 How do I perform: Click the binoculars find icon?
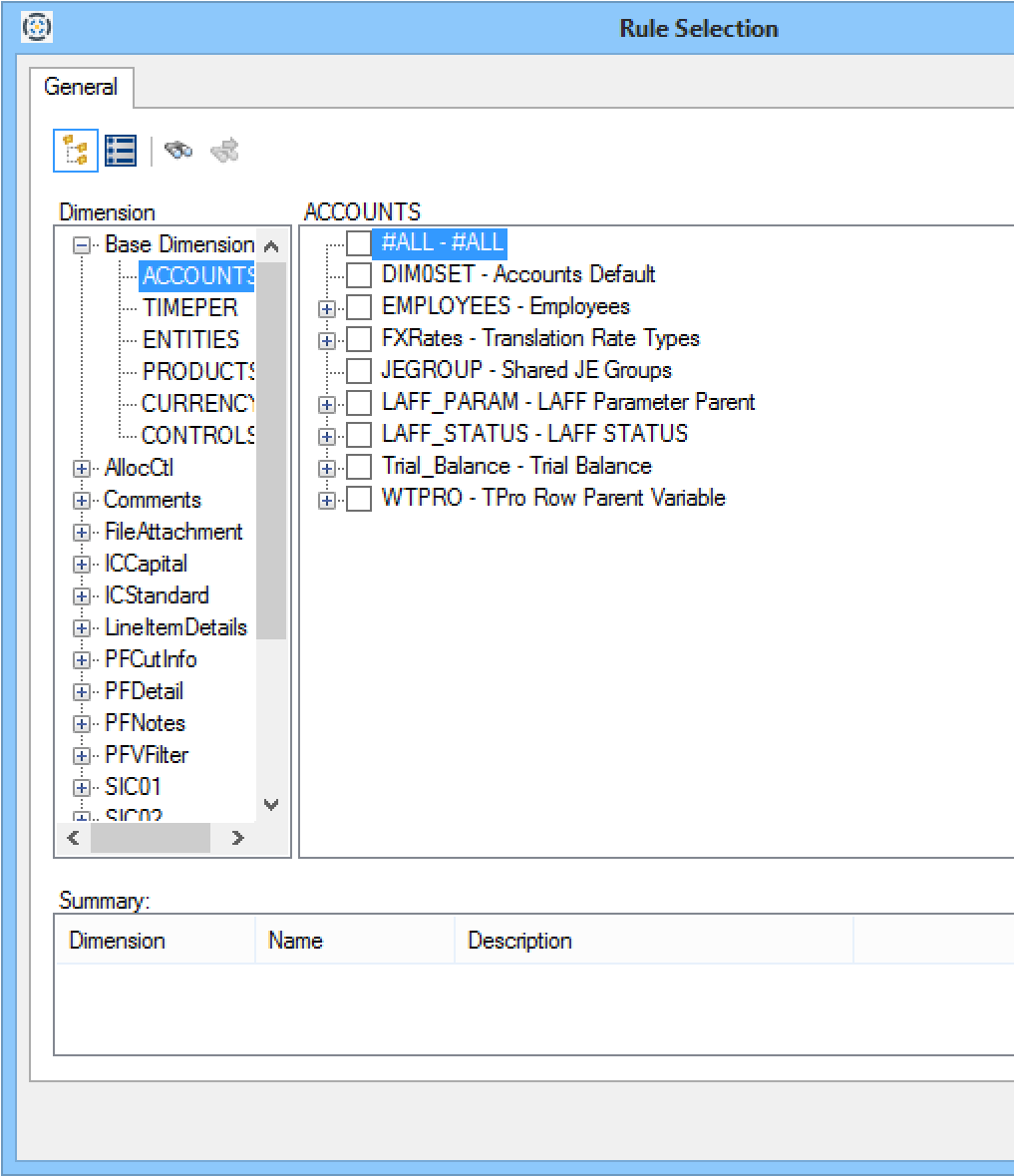click(178, 152)
